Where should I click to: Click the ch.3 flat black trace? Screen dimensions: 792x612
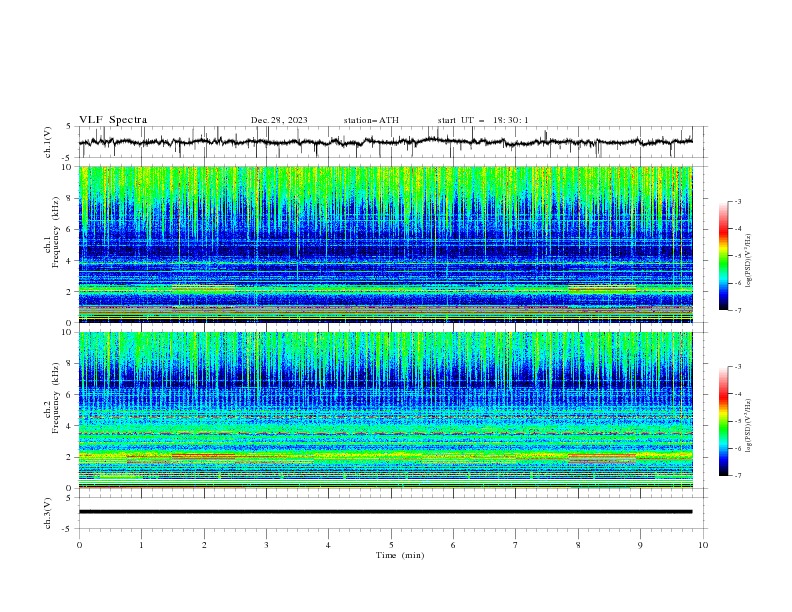click(385, 512)
